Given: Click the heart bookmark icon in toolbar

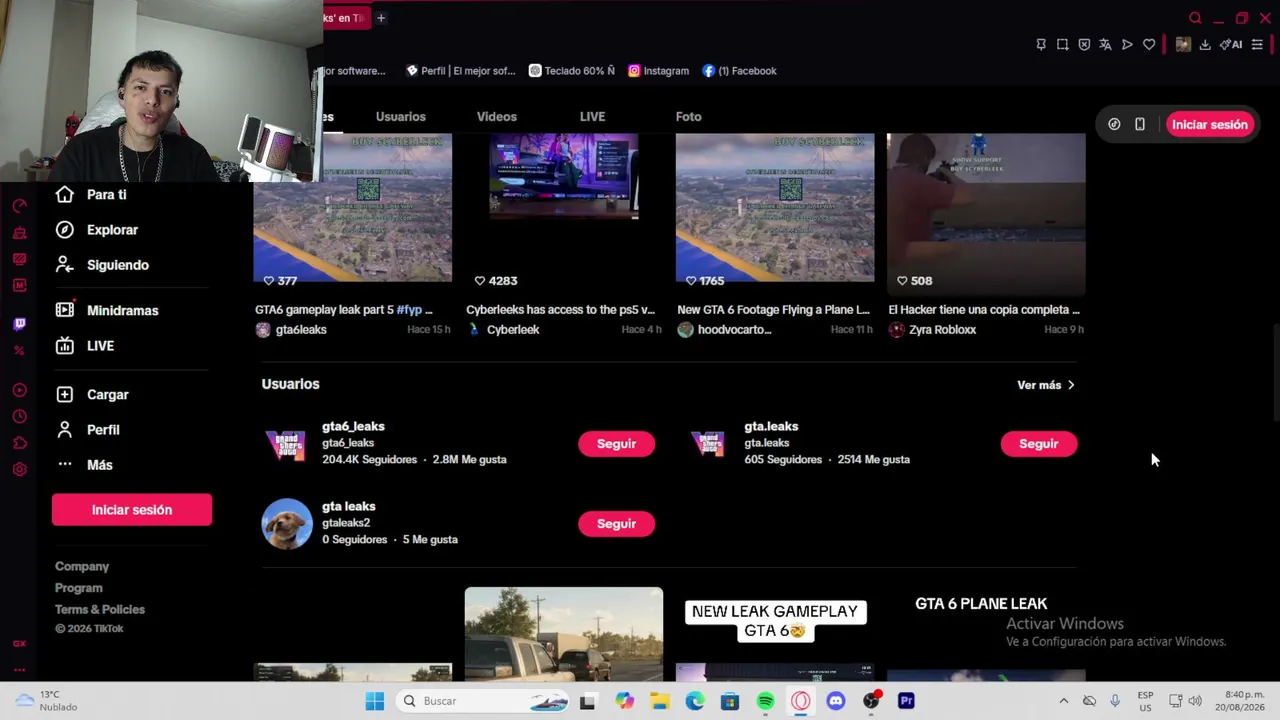Looking at the screenshot, I should pos(1149,45).
